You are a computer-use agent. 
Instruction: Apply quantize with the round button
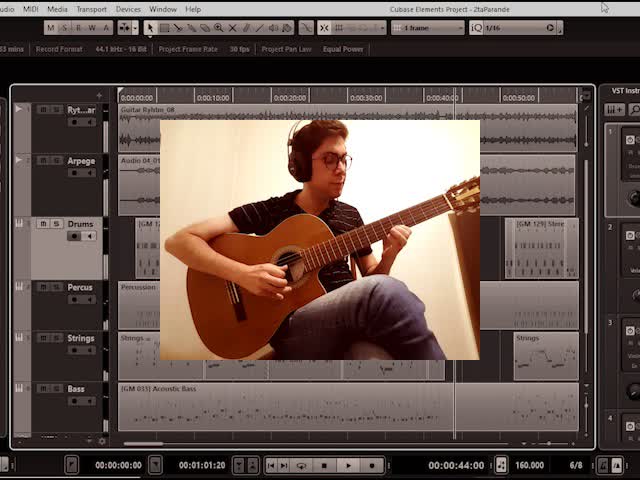[550, 28]
